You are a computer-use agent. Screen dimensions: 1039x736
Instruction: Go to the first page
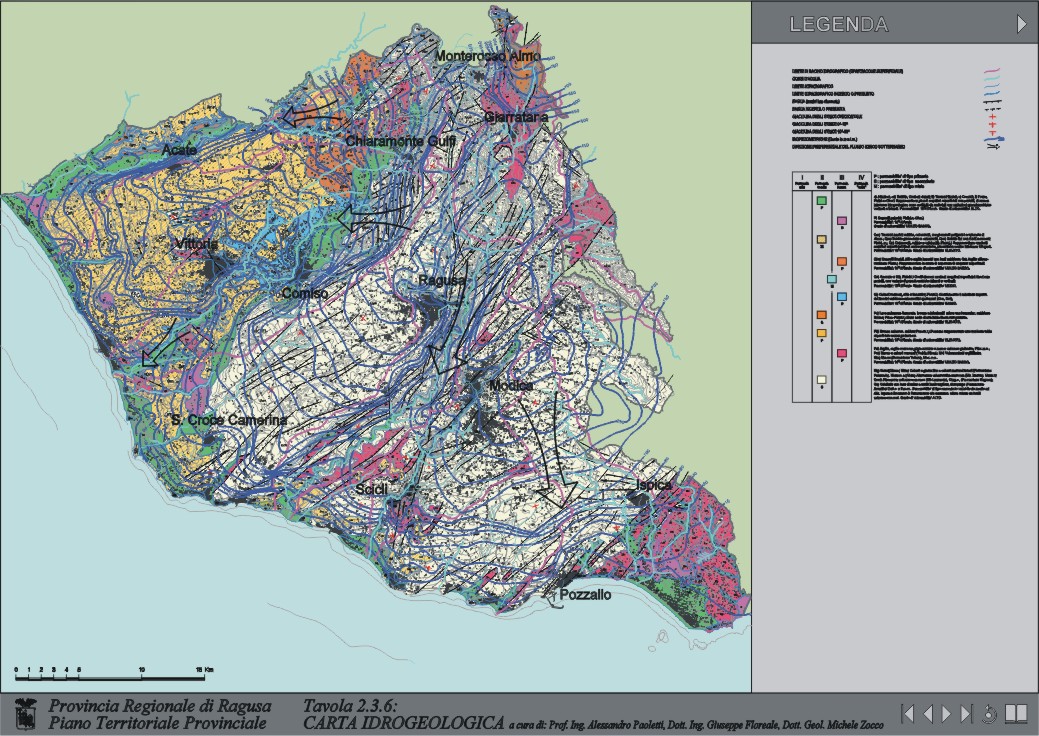point(908,713)
